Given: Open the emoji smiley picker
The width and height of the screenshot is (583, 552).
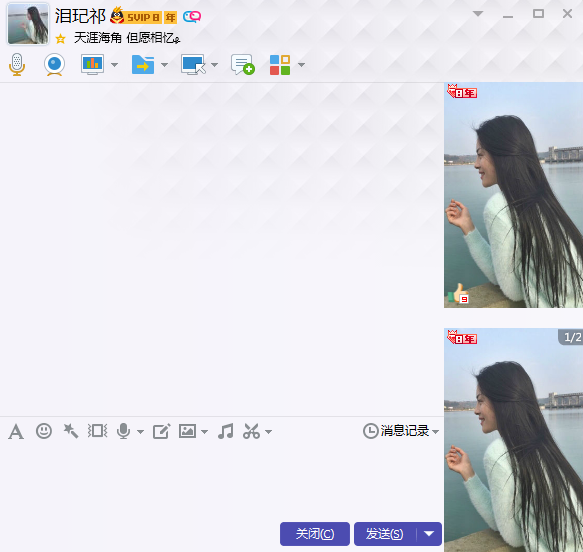Looking at the screenshot, I should [x=44, y=431].
